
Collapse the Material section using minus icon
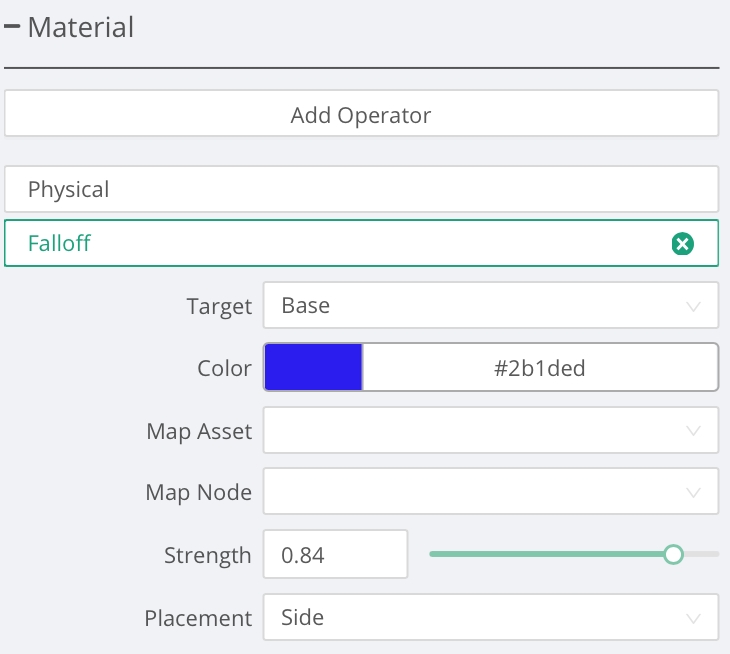(13, 28)
